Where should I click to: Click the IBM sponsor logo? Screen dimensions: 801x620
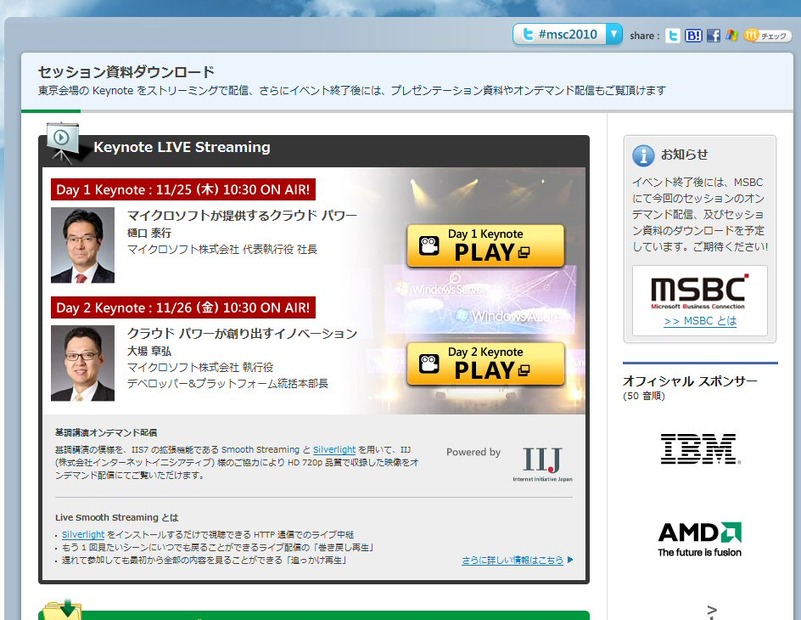(x=699, y=448)
